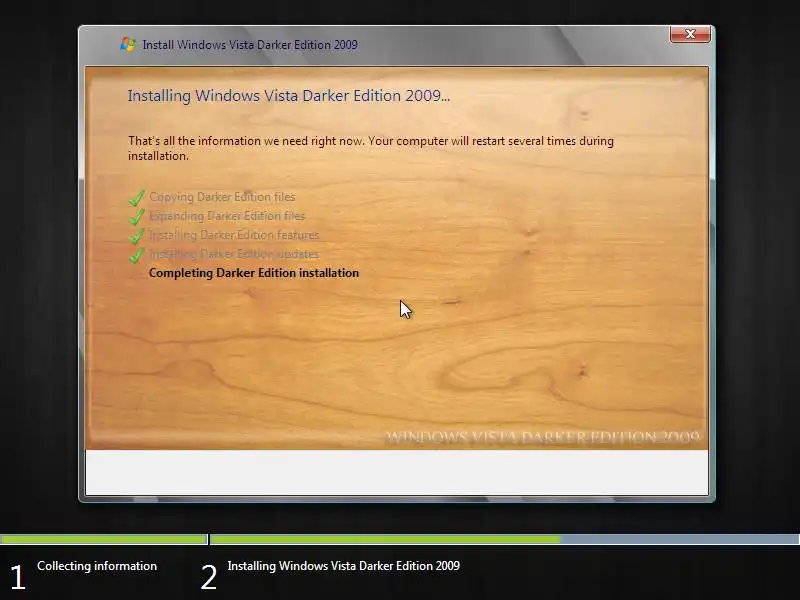The height and width of the screenshot is (600, 800).
Task: Click the stage number 2 at the bottom
Action: [209, 578]
